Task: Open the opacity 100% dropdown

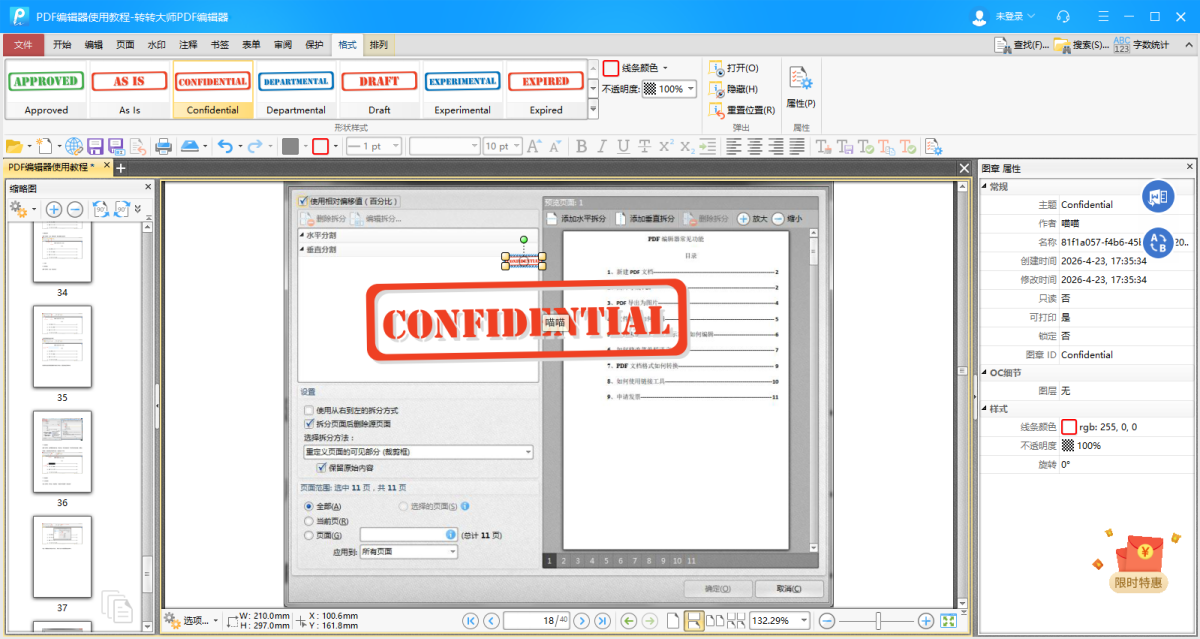Action: tap(691, 89)
